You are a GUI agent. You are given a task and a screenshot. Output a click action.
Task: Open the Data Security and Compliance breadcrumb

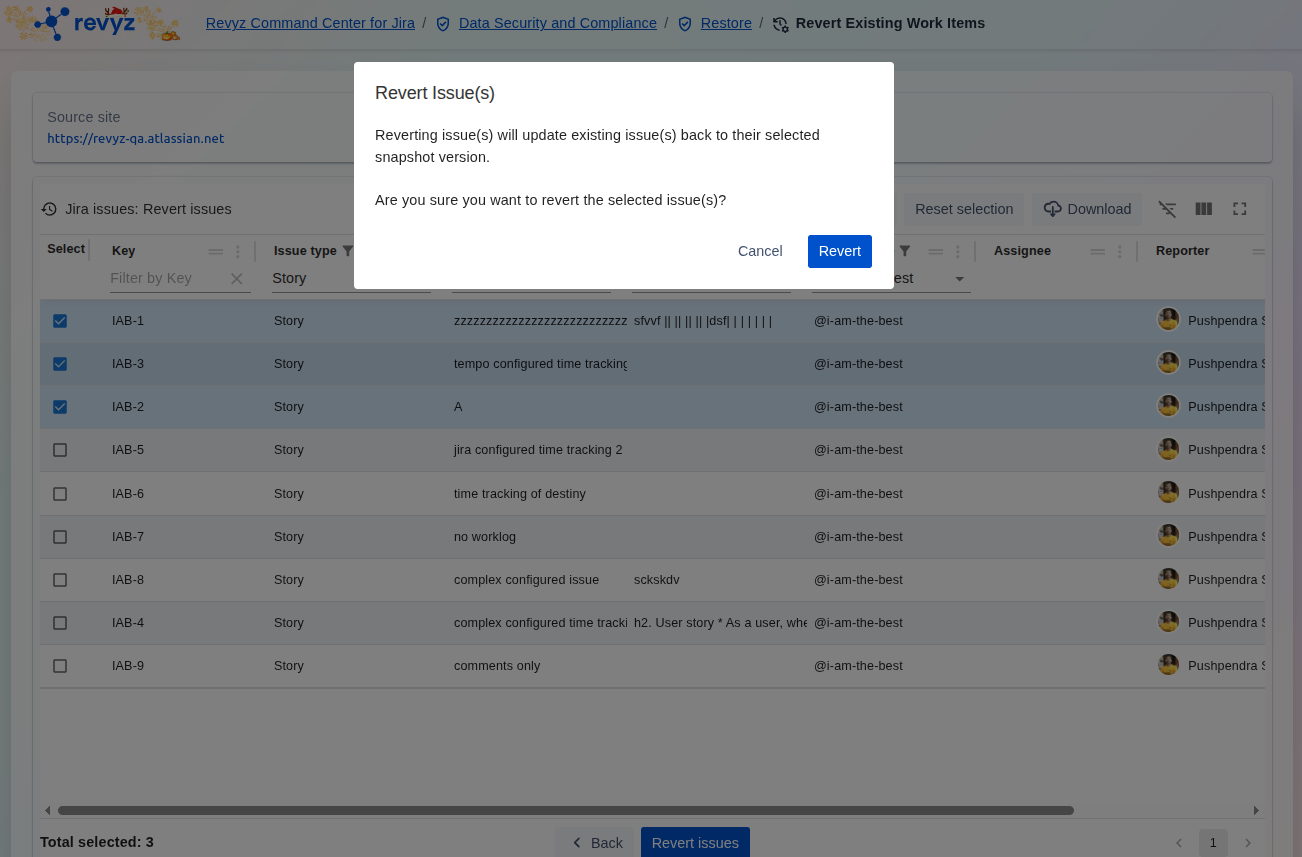click(x=557, y=23)
